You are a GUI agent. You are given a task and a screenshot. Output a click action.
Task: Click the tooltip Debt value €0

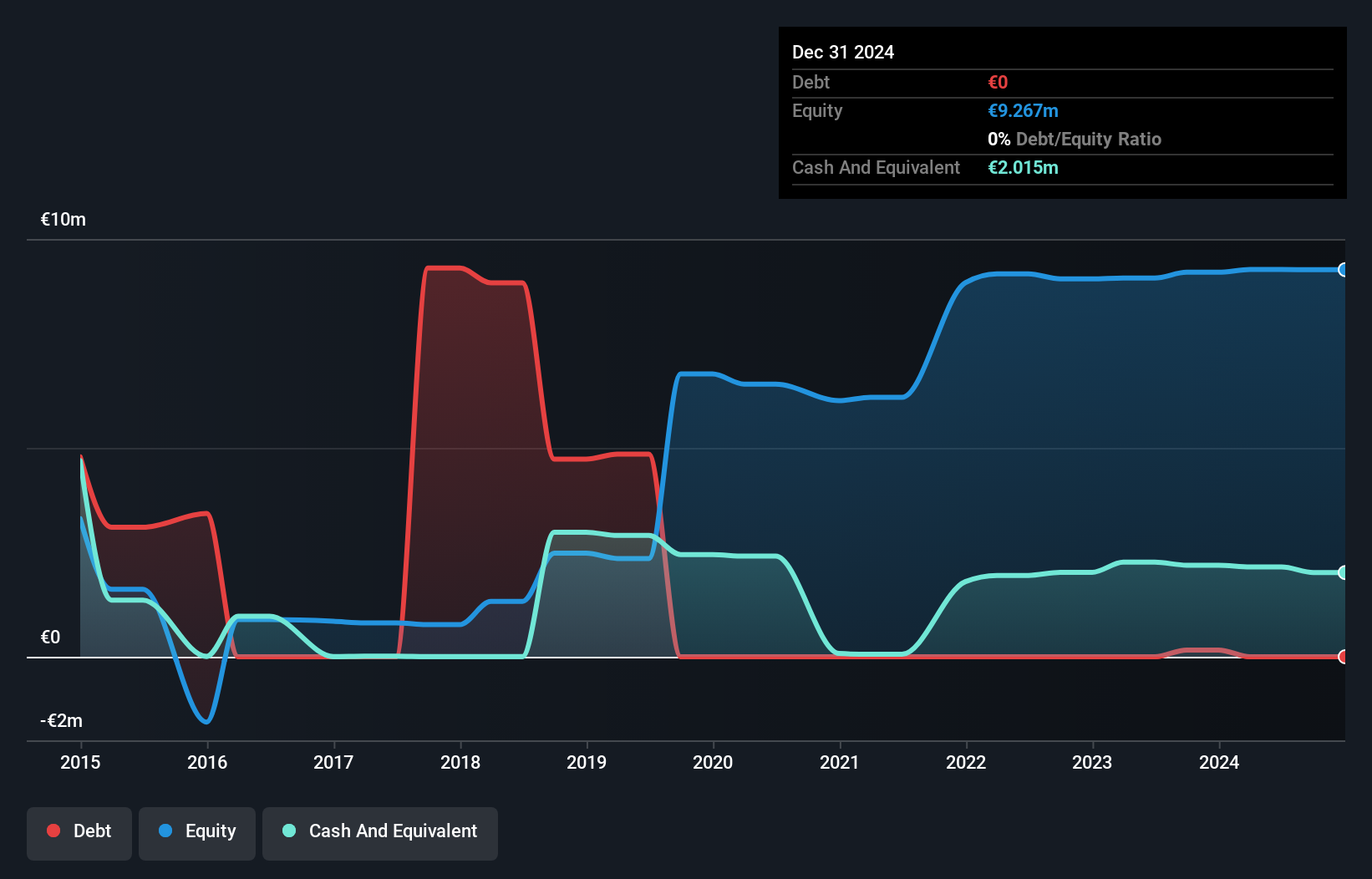pyautogui.click(x=998, y=82)
